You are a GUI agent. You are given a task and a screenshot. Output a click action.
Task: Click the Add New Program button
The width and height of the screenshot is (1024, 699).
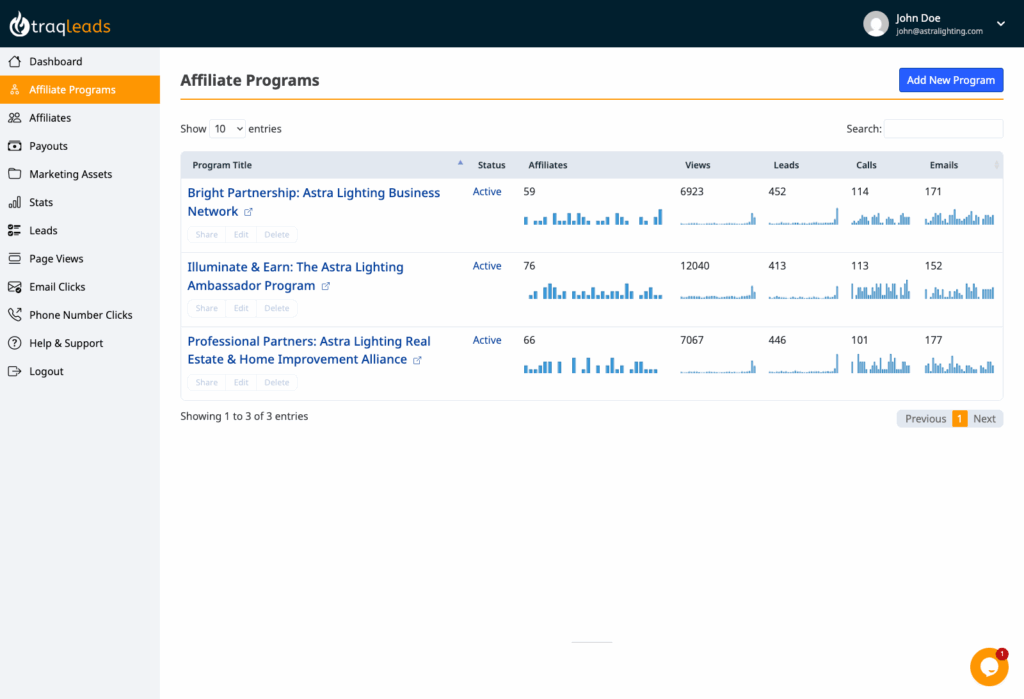point(950,80)
